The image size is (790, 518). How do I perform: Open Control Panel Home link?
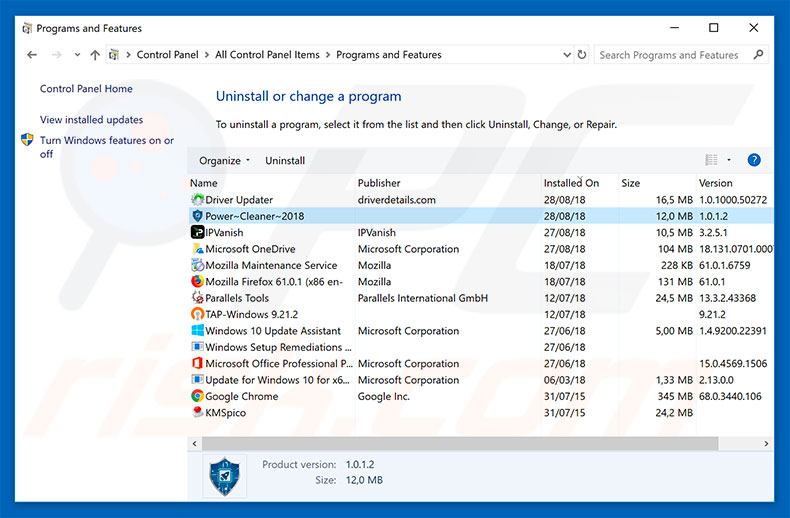click(86, 89)
